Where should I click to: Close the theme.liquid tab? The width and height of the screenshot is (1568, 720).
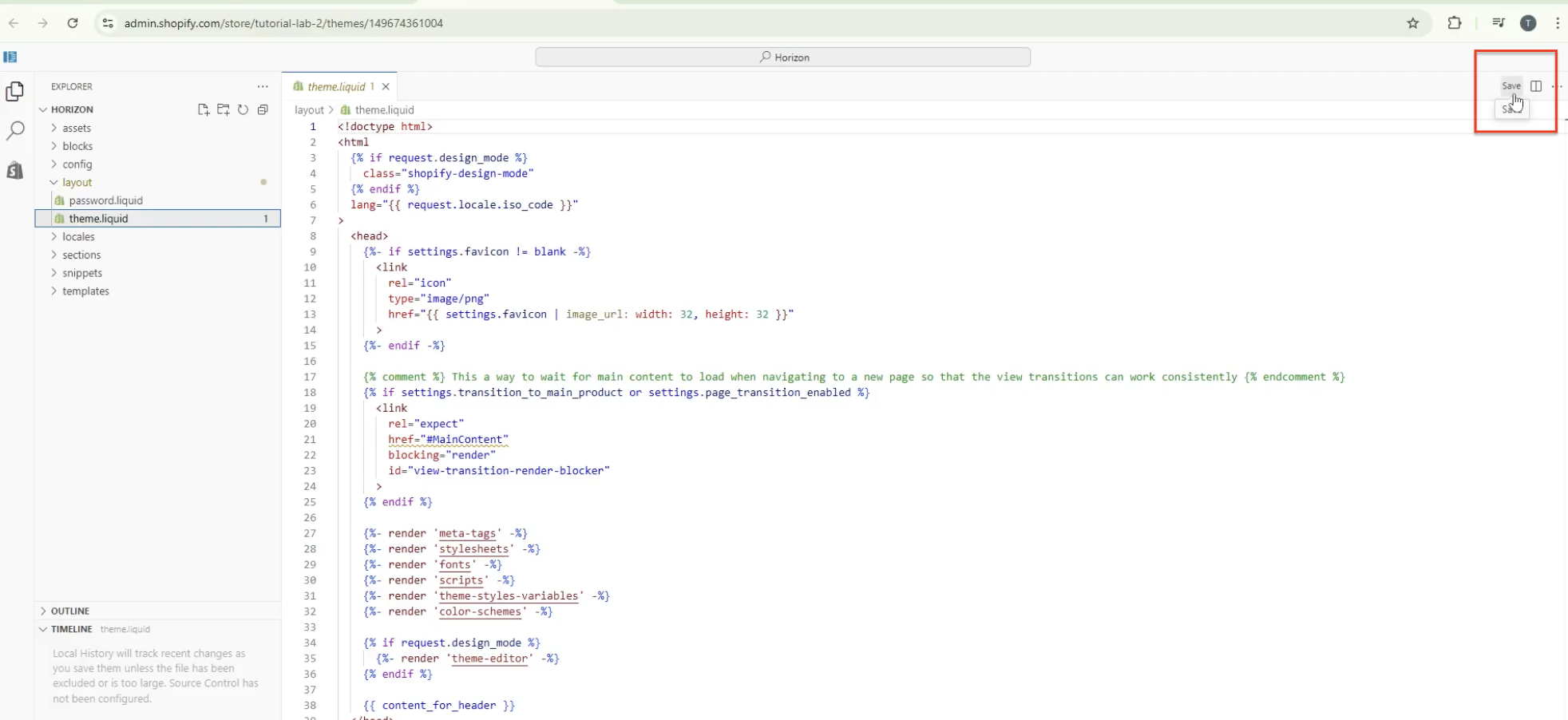click(x=386, y=86)
